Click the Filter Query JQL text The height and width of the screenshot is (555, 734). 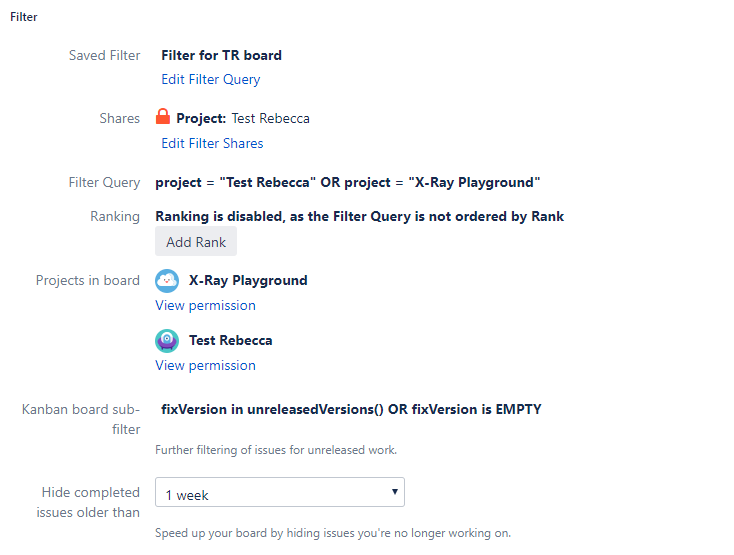coord(348,183)
